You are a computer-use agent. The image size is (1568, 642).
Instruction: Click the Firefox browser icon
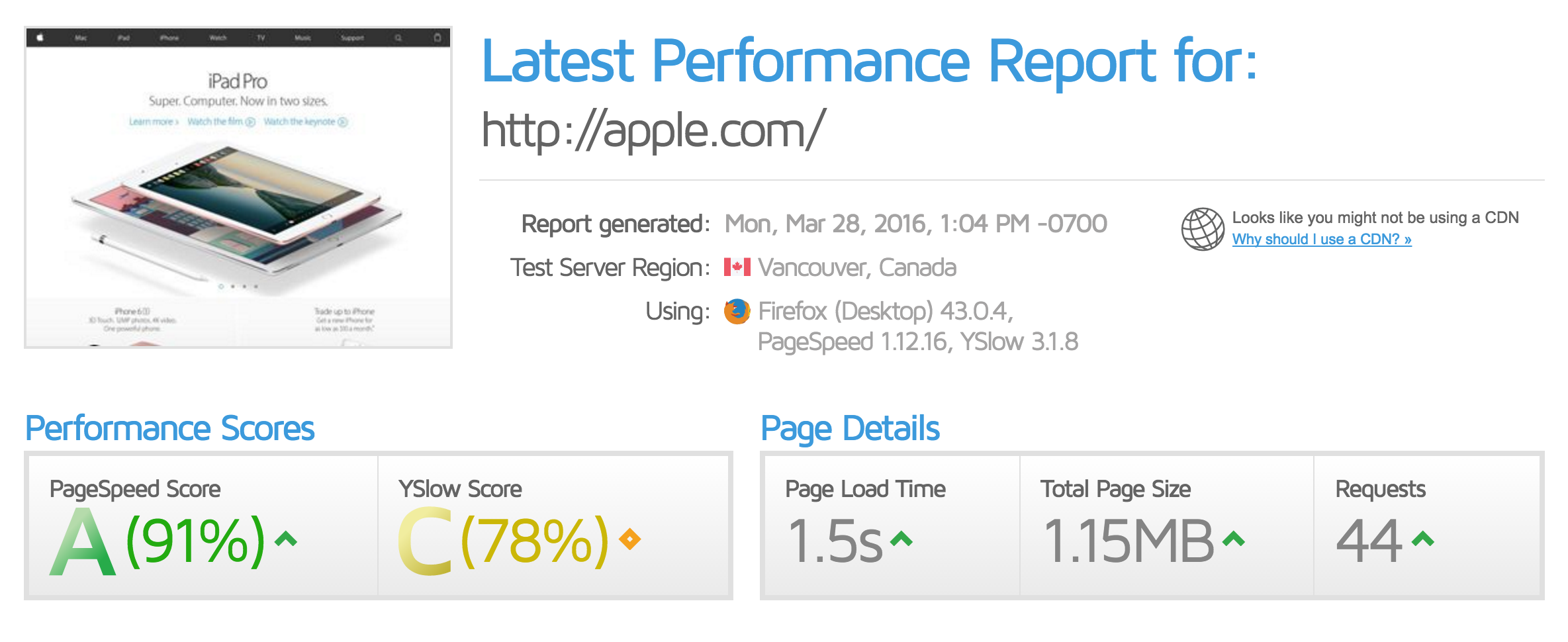[737, 310]
